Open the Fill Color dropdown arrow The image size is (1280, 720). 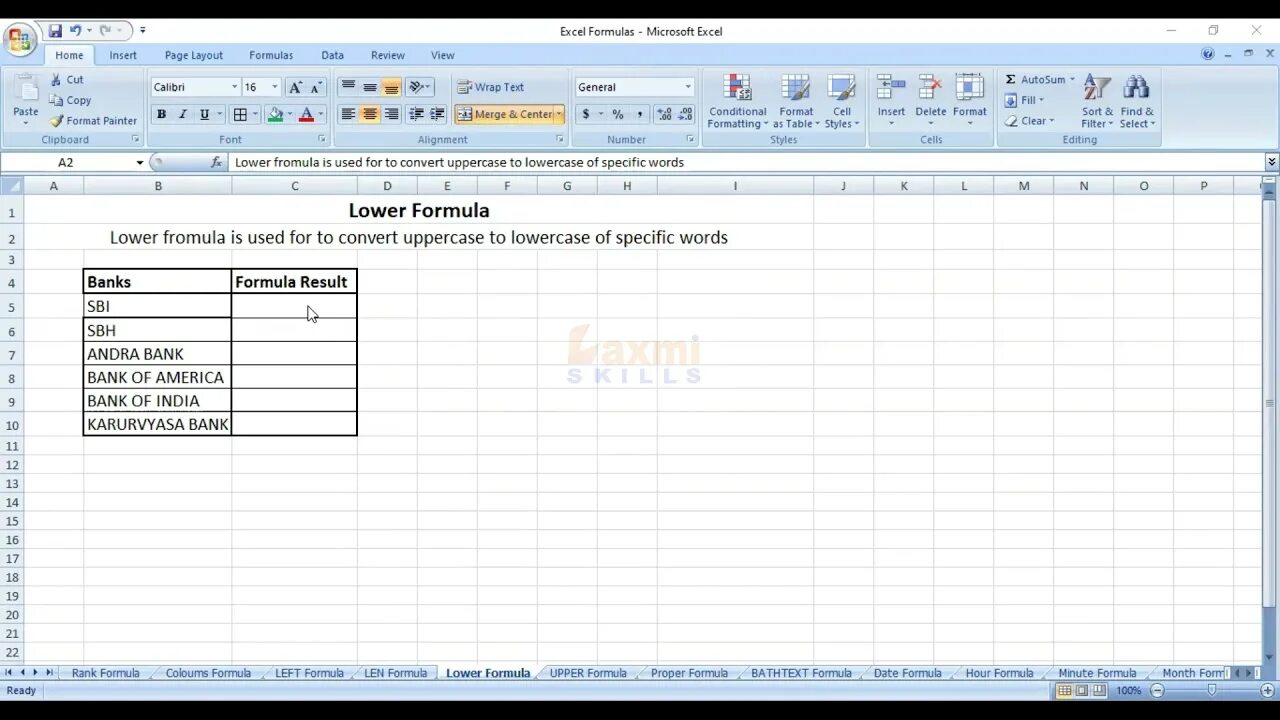click(x=289, y=114)
